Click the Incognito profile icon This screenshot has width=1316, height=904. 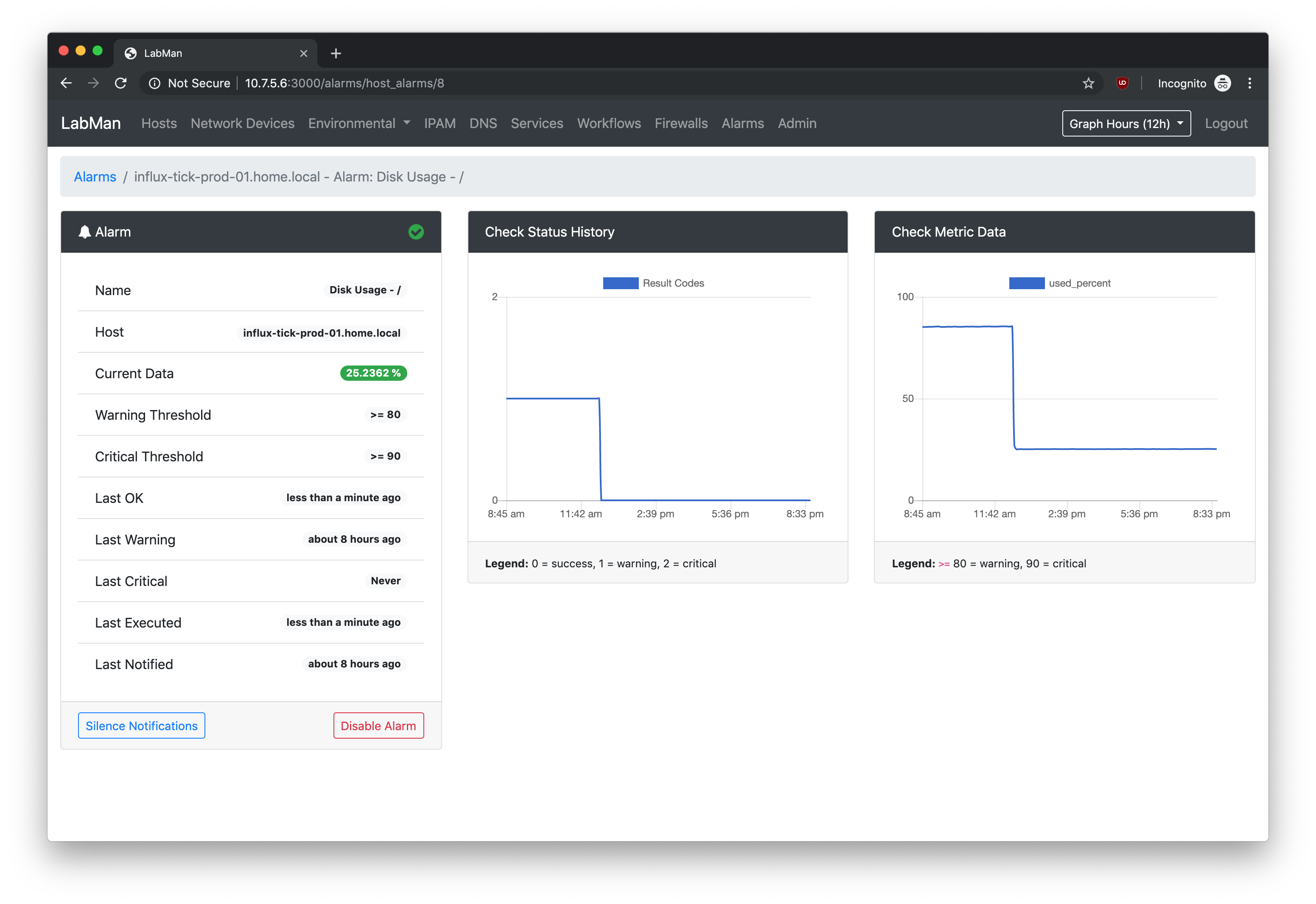1223,83
